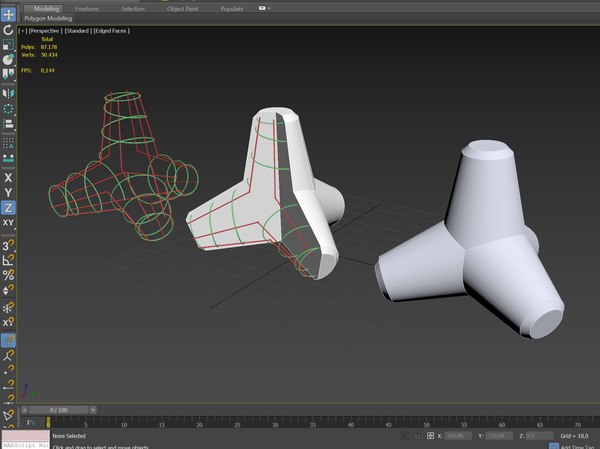Click the pink MAXScript listener field
The image size is (600, 449).
coord(26,436)
